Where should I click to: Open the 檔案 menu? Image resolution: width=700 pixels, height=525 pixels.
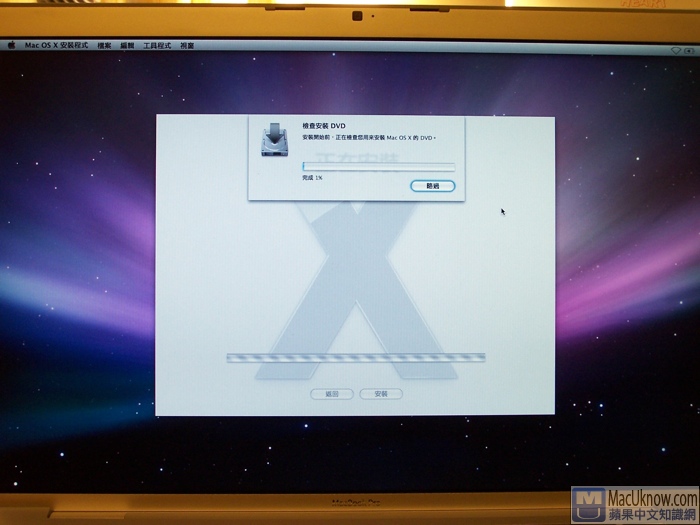click(x=104, y=46)
